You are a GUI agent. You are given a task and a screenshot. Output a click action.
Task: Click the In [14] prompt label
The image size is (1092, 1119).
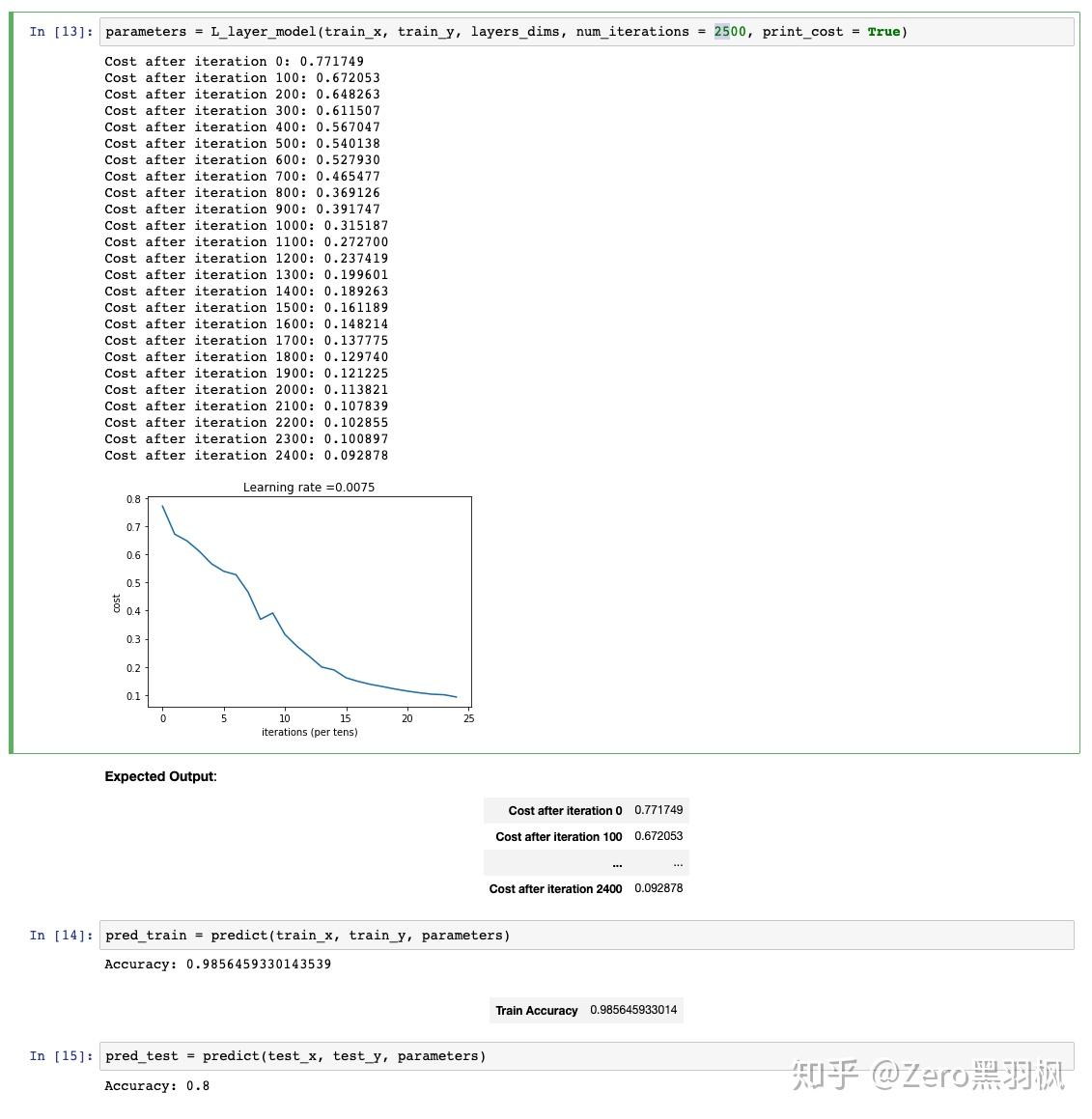[61, 935]
